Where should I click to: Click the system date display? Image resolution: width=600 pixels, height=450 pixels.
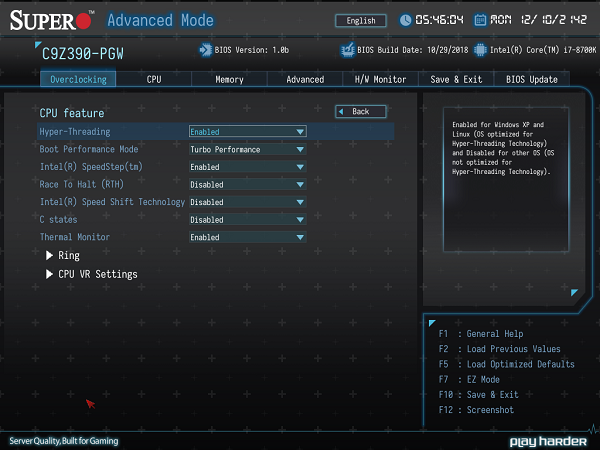point(538,20)
